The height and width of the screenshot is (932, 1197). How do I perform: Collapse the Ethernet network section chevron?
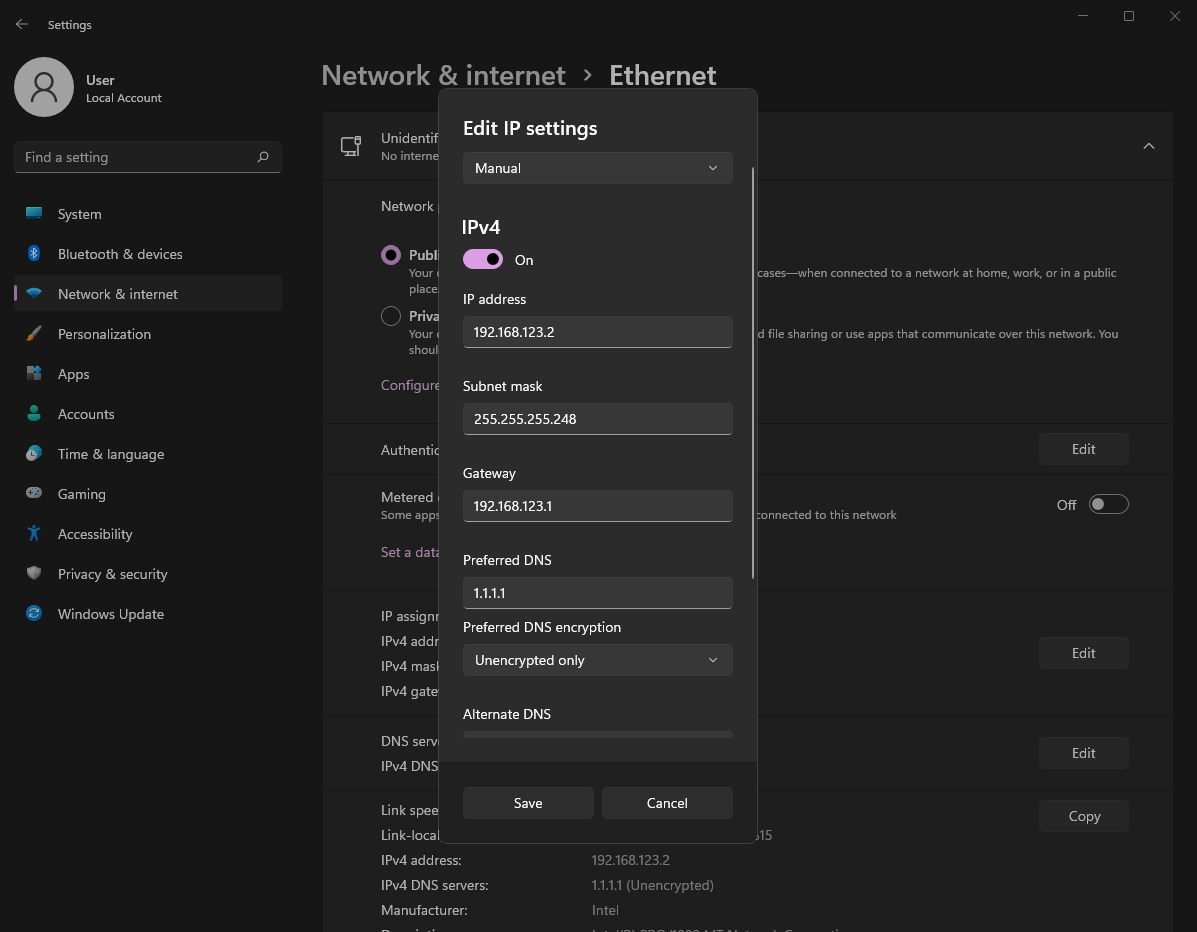(x=1148, y=146)
